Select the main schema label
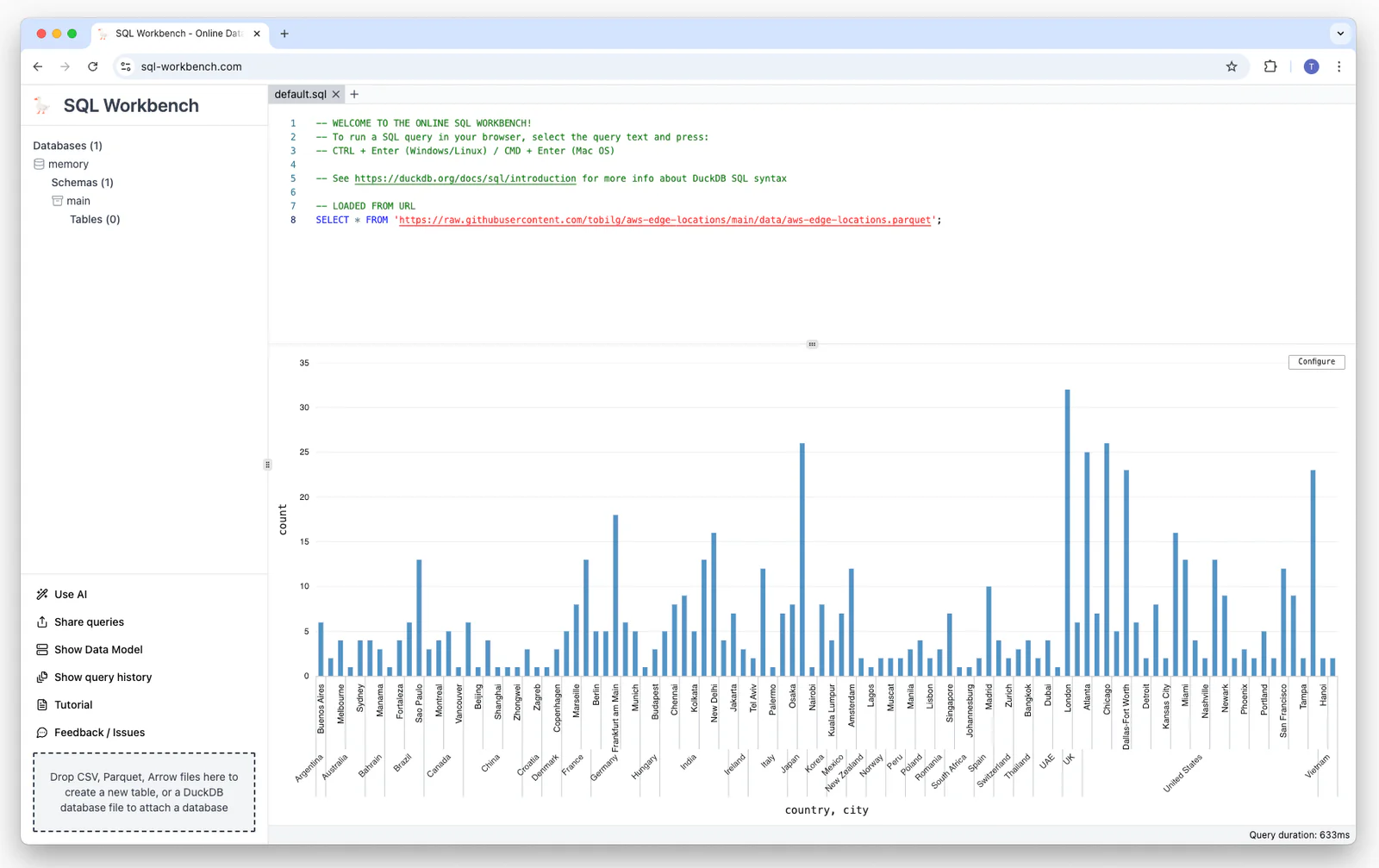The width and height of the screenshot is (1379, 868). click(78, 201)
